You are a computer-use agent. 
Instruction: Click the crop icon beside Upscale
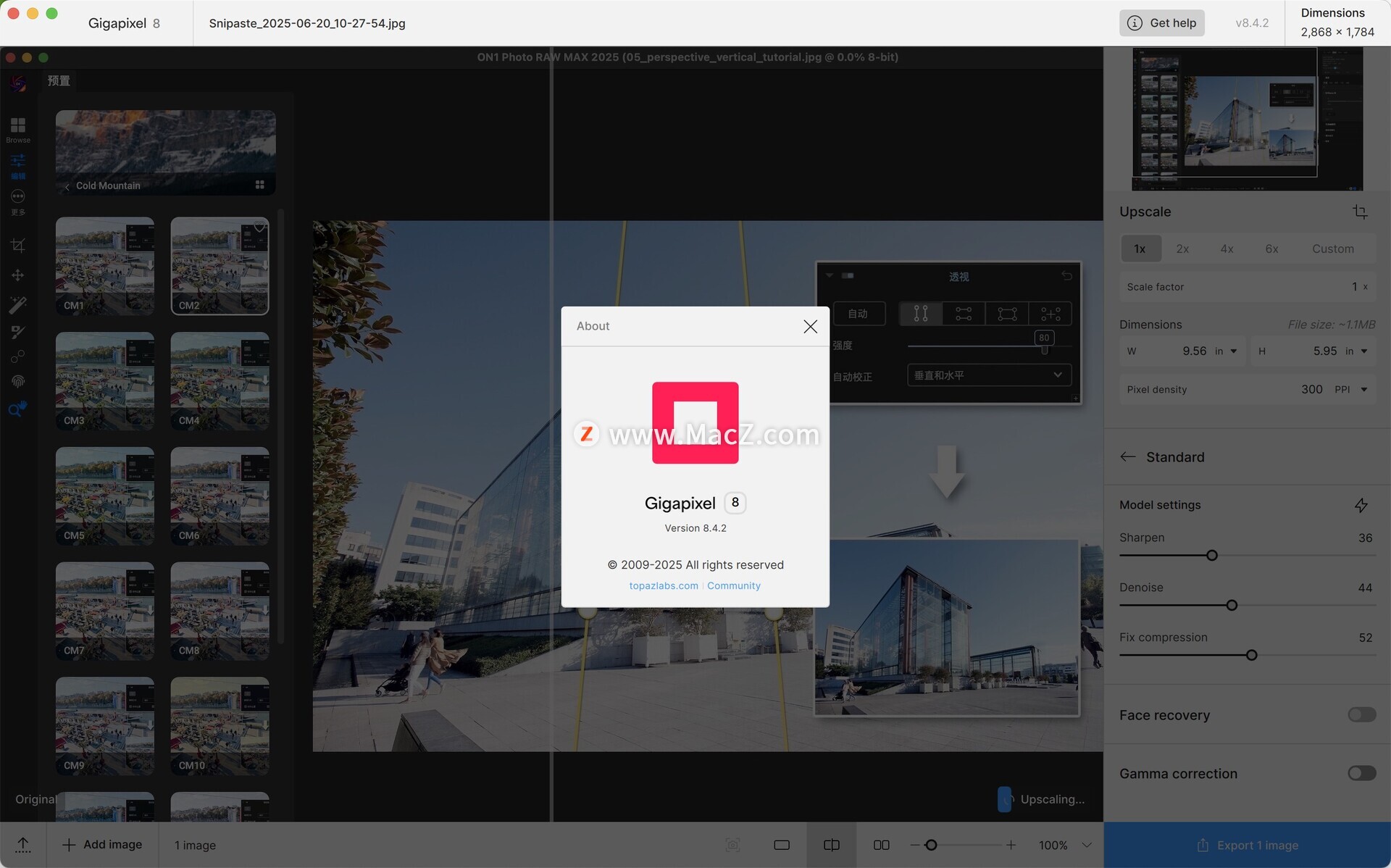pyautogui.click(x=1360, y=212)
